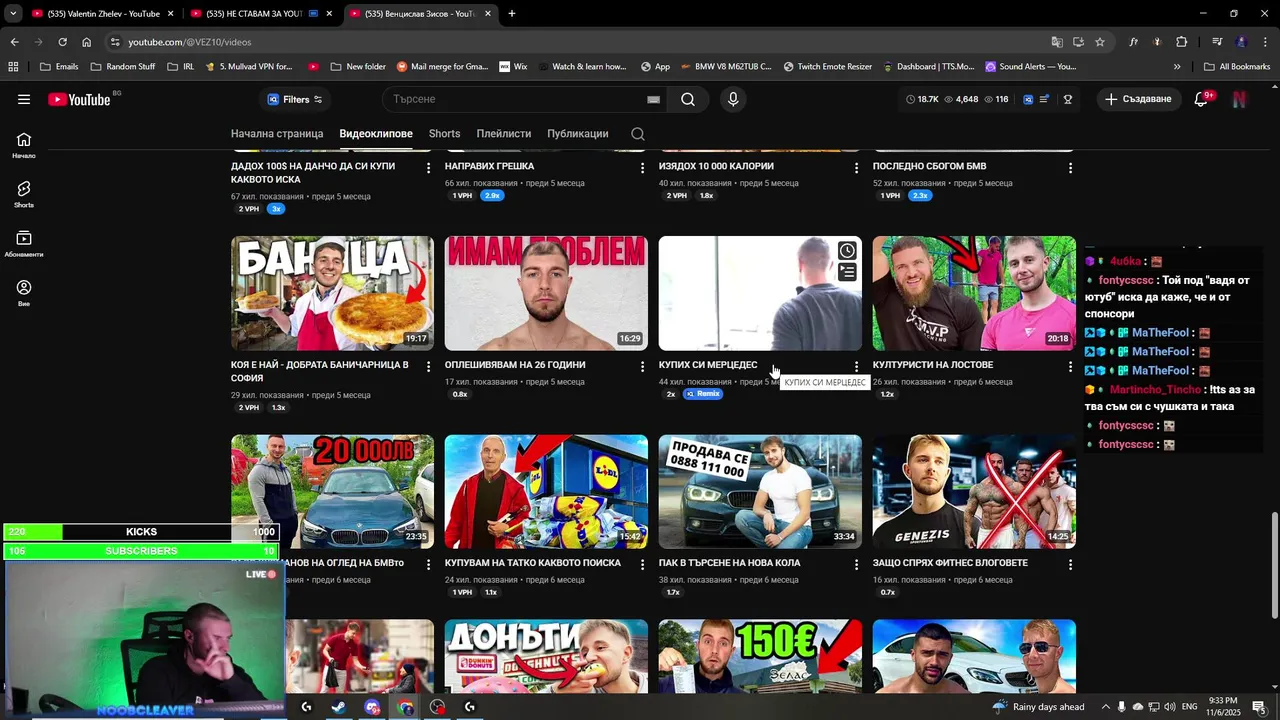
Task: Open ПРОДАВА СЕ car video thumbnail
Action: [760, 491]
